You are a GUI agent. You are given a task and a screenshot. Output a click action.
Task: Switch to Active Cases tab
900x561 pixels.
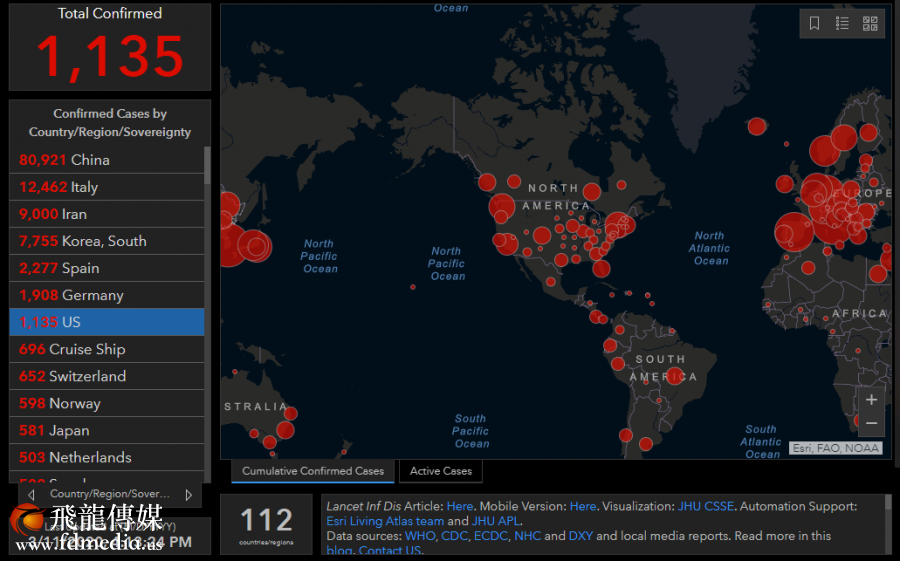[440, 471]
